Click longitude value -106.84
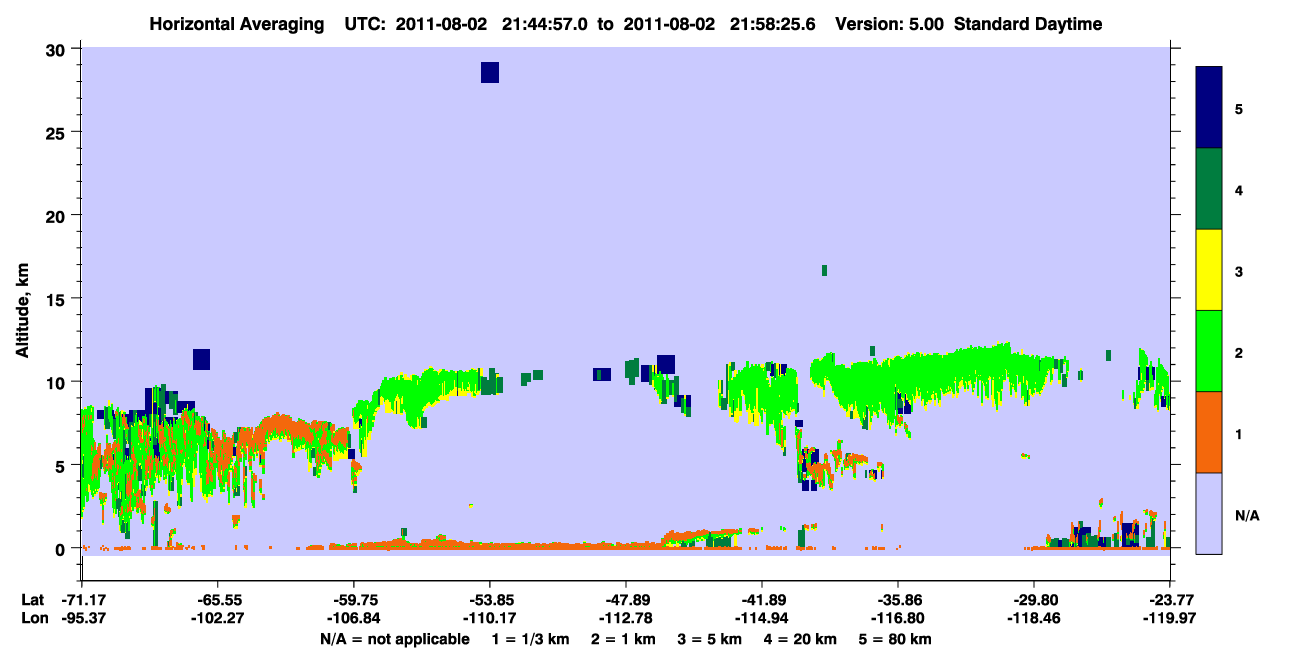The height and width of the screenshot is (667, 1300). (x=353, y=618)
